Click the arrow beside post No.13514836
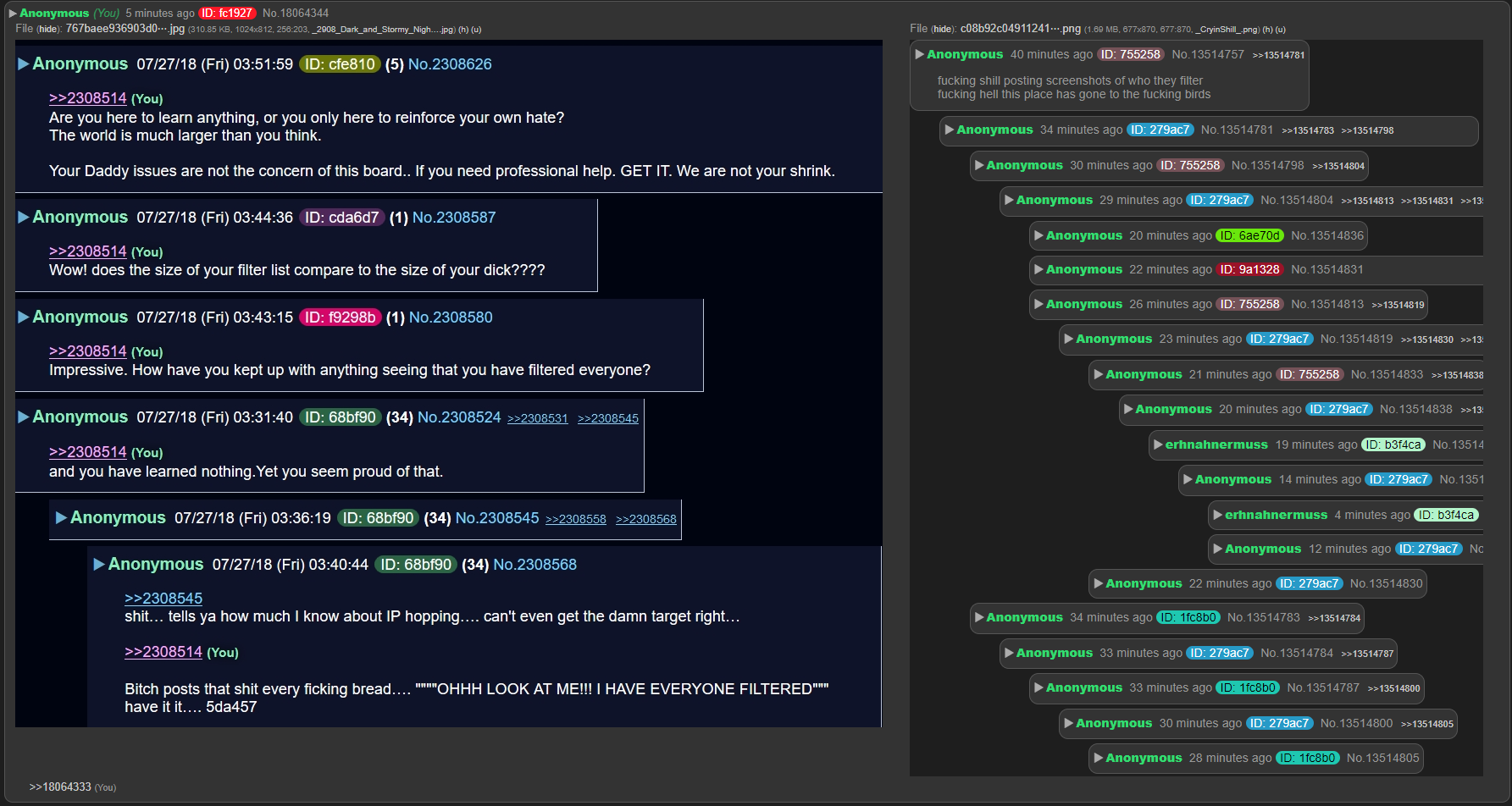The width and height of the screenshot is (1512, 806). pos(1038,235)
